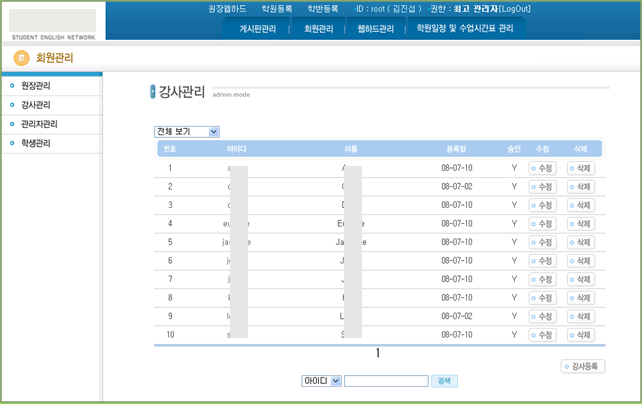
Task: Click the 강사관리 page heading
Action: [x=181, y=92]
